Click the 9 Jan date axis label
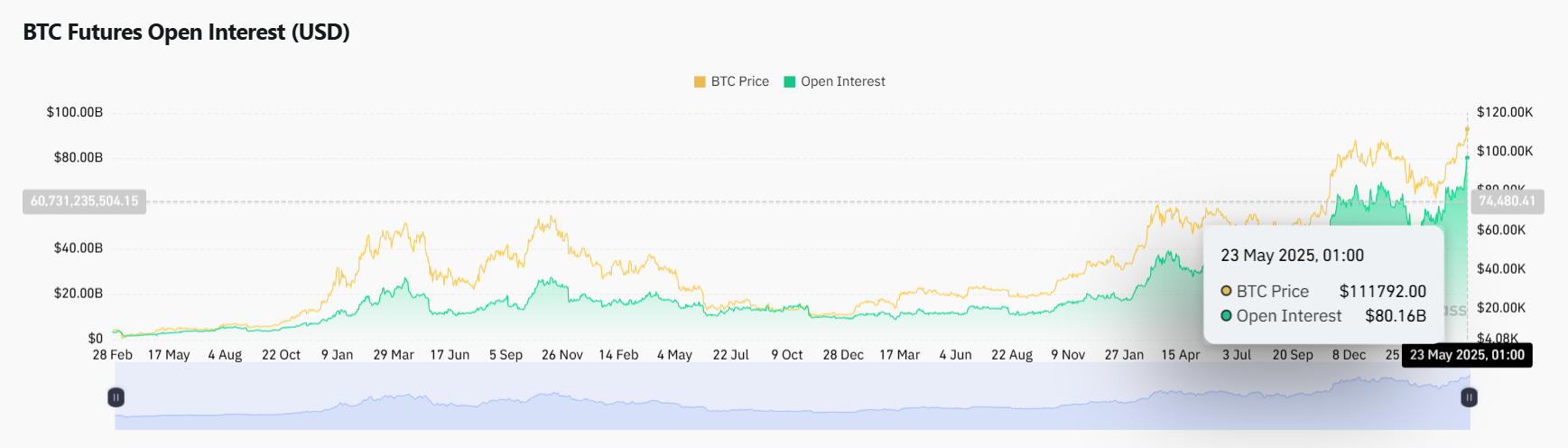The image size is (1568, 448). point(337,355)
